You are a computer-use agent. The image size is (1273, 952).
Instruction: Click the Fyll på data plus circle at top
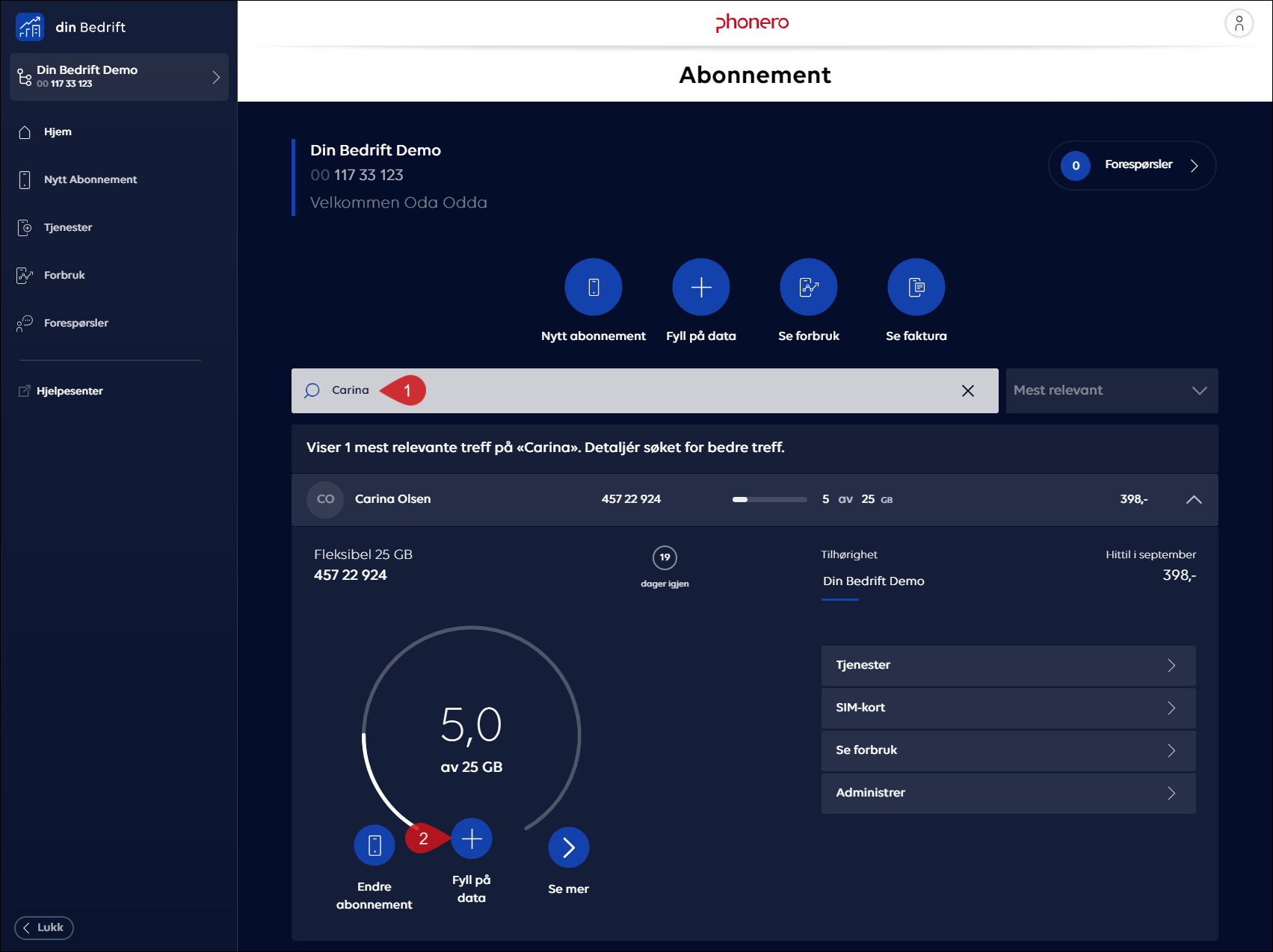[x=701, y=287]
